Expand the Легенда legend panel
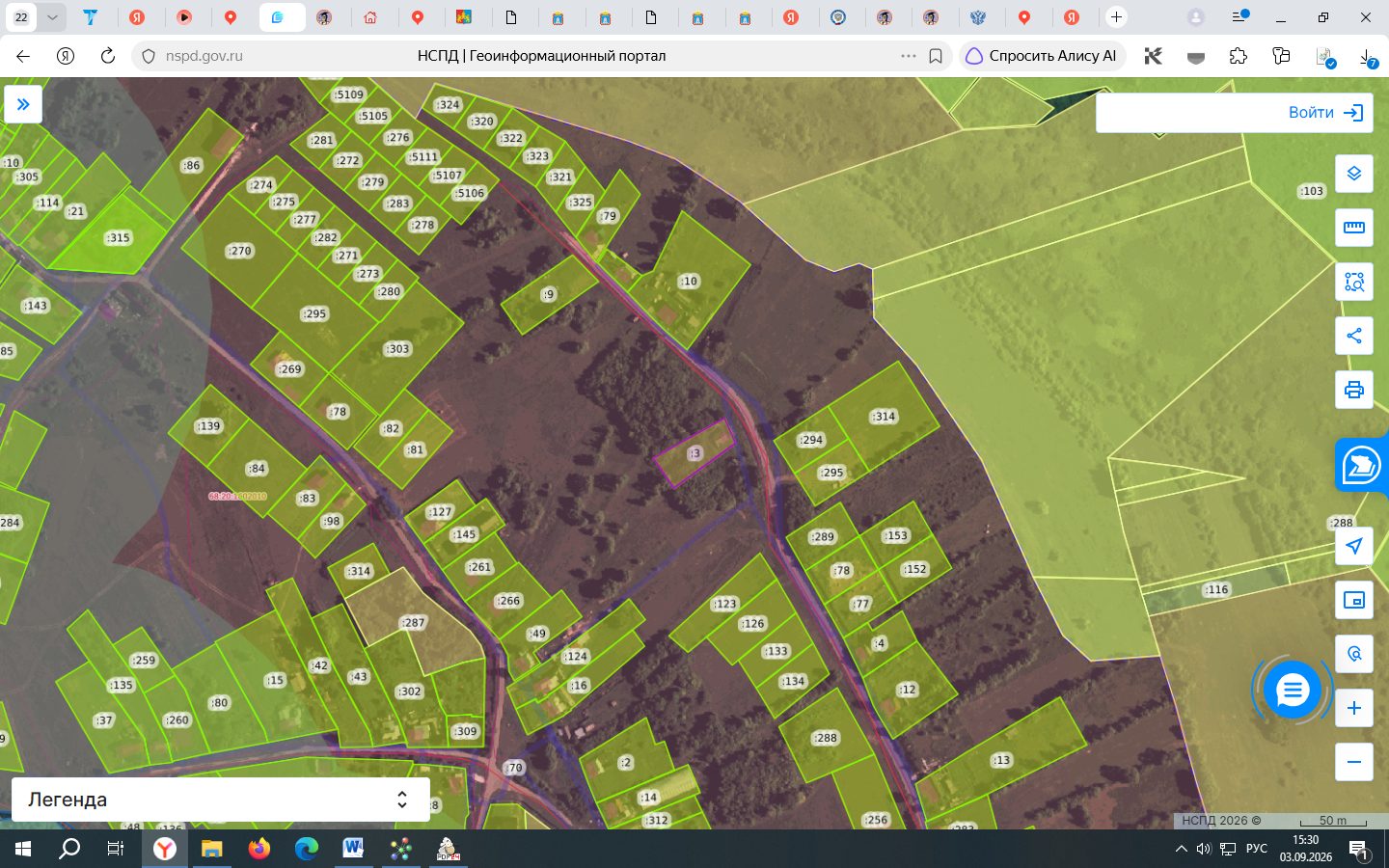Viewport: 1389px width, 868px height. click(221, 800)
